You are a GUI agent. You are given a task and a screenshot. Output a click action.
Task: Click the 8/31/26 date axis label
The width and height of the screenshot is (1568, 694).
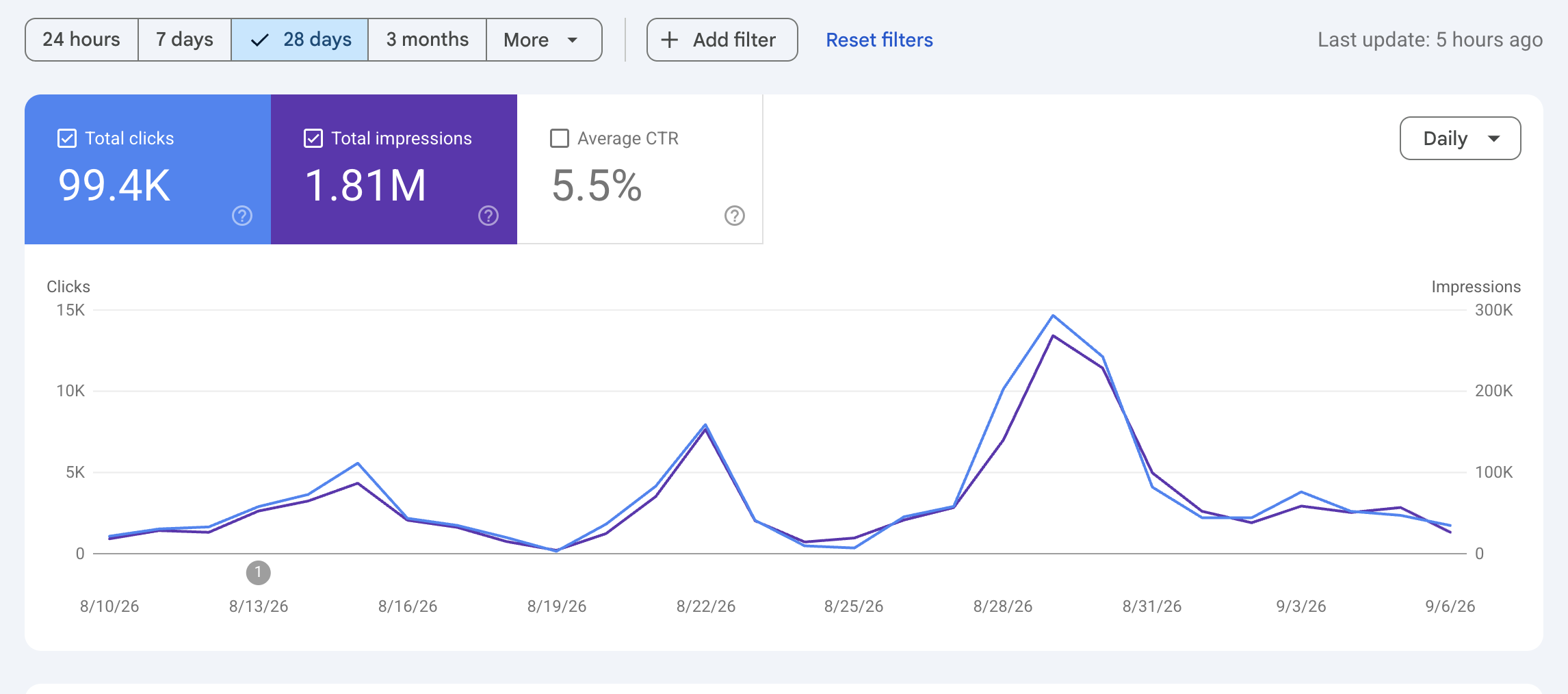point(1152,606)
